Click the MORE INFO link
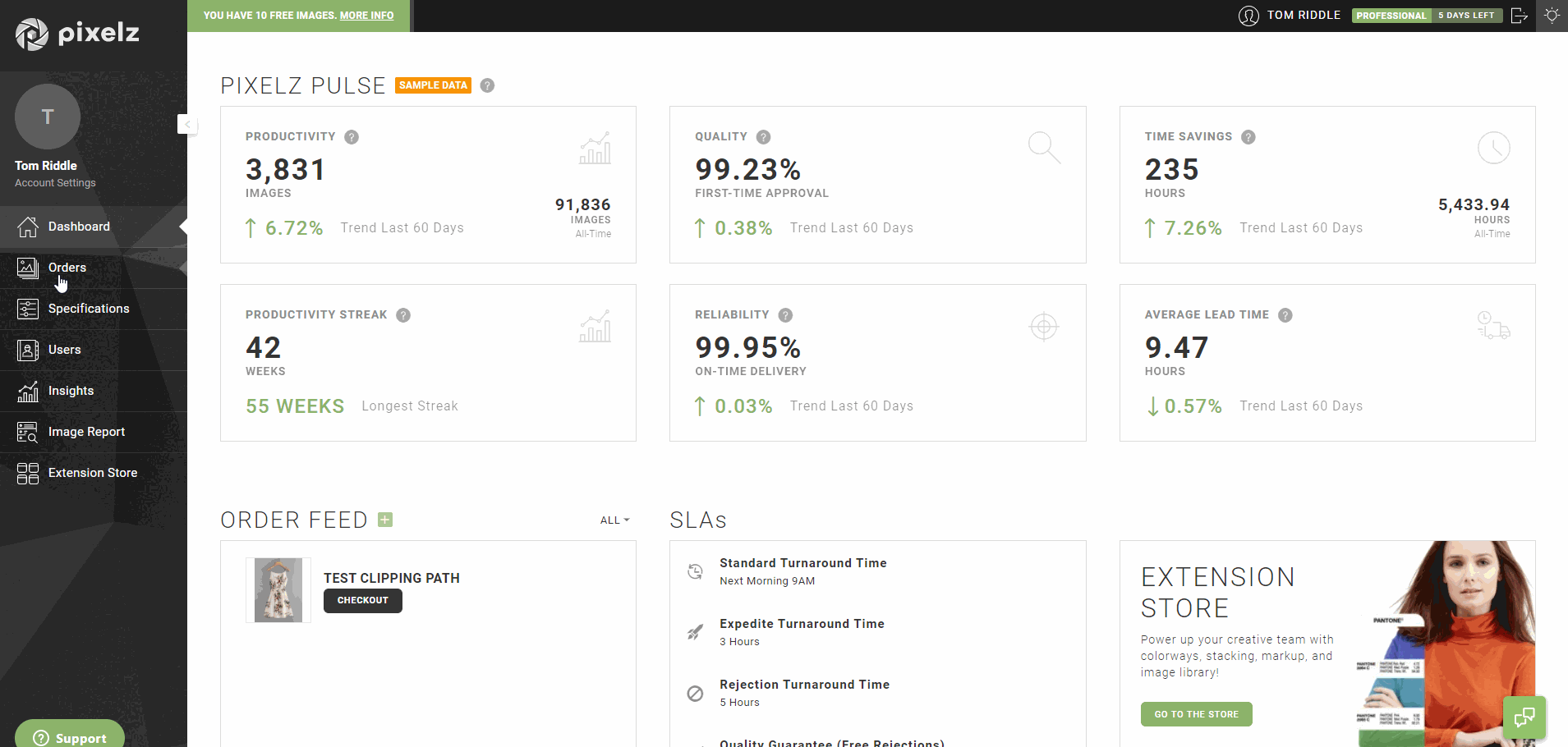 tap(366, 16)
